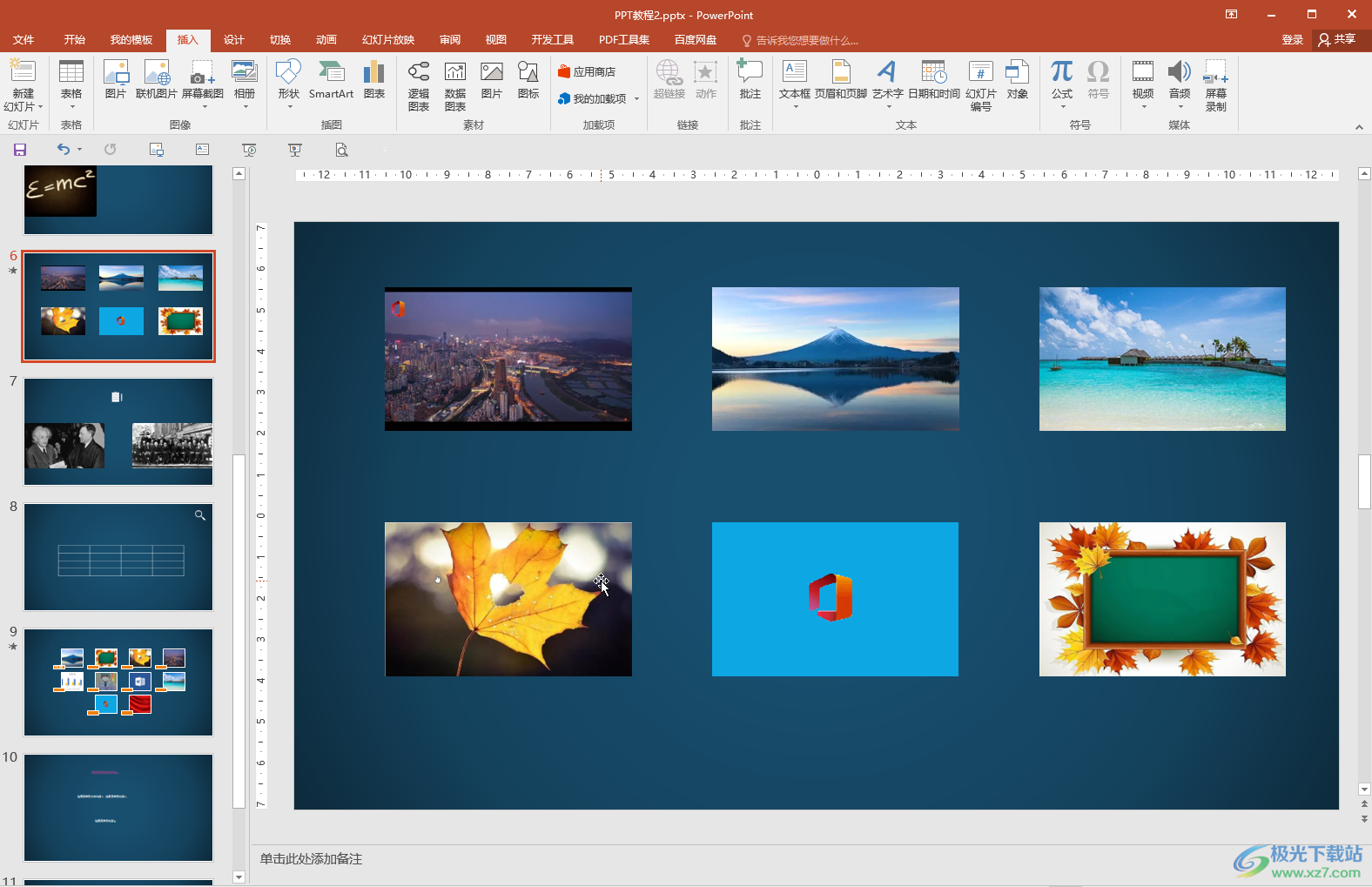1372x887 pixels.
Task: Open the File tab
Action: coord(24,40)
